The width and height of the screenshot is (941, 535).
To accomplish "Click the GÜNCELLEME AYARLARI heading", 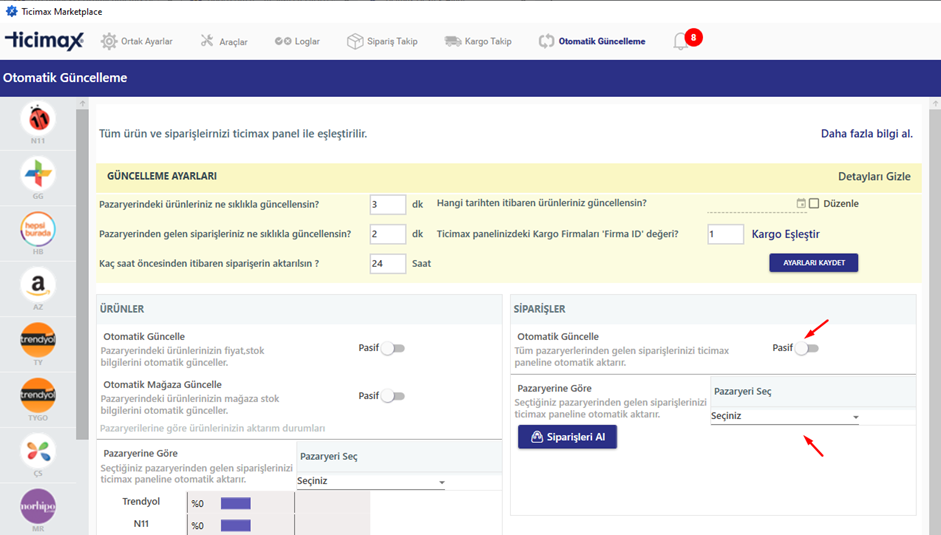I will coord(162,176).
